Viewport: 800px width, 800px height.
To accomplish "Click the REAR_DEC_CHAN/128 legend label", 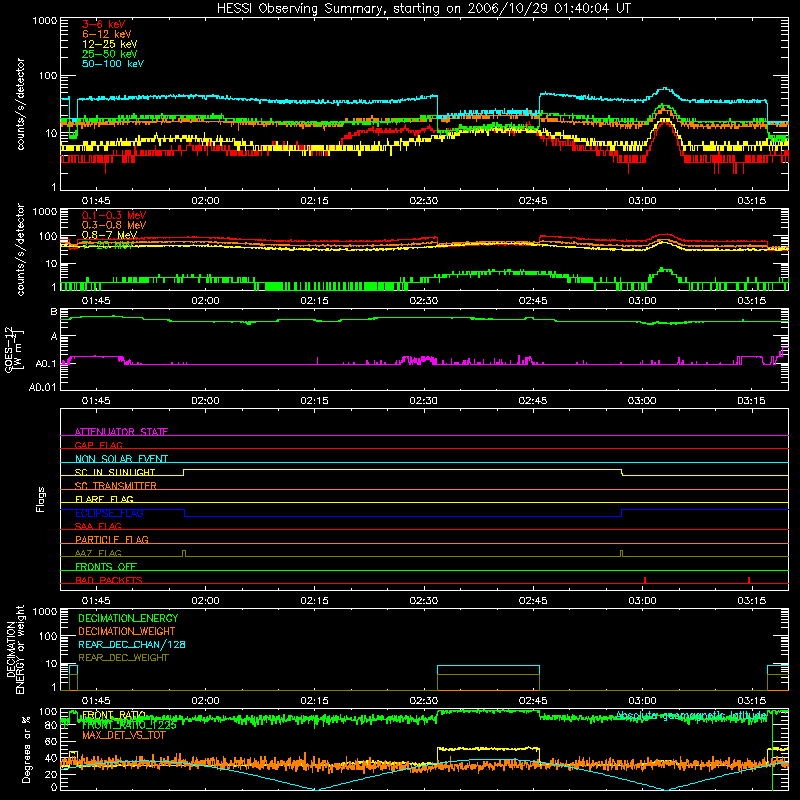I will [132, 644].
